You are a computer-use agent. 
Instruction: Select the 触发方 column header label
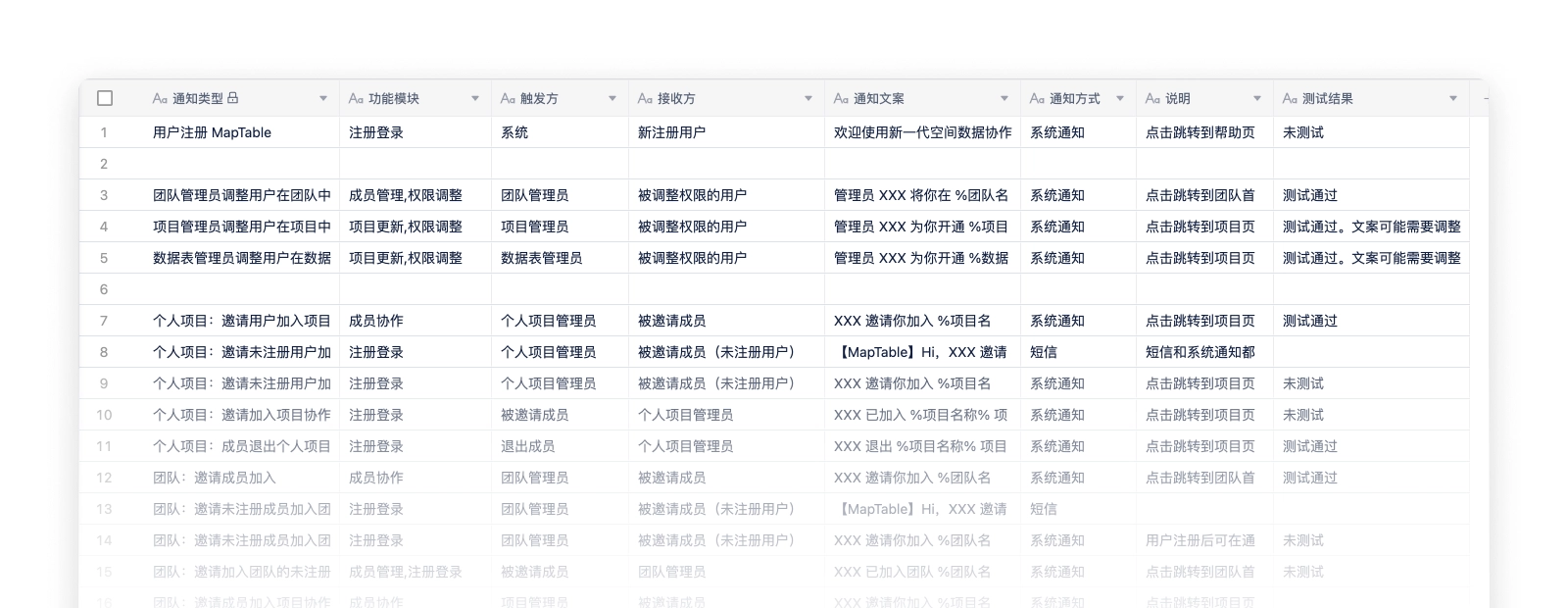(x=539, y=99)
